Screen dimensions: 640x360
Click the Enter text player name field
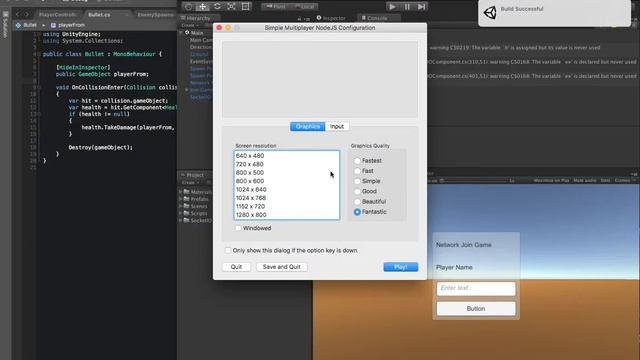(476, 288)
